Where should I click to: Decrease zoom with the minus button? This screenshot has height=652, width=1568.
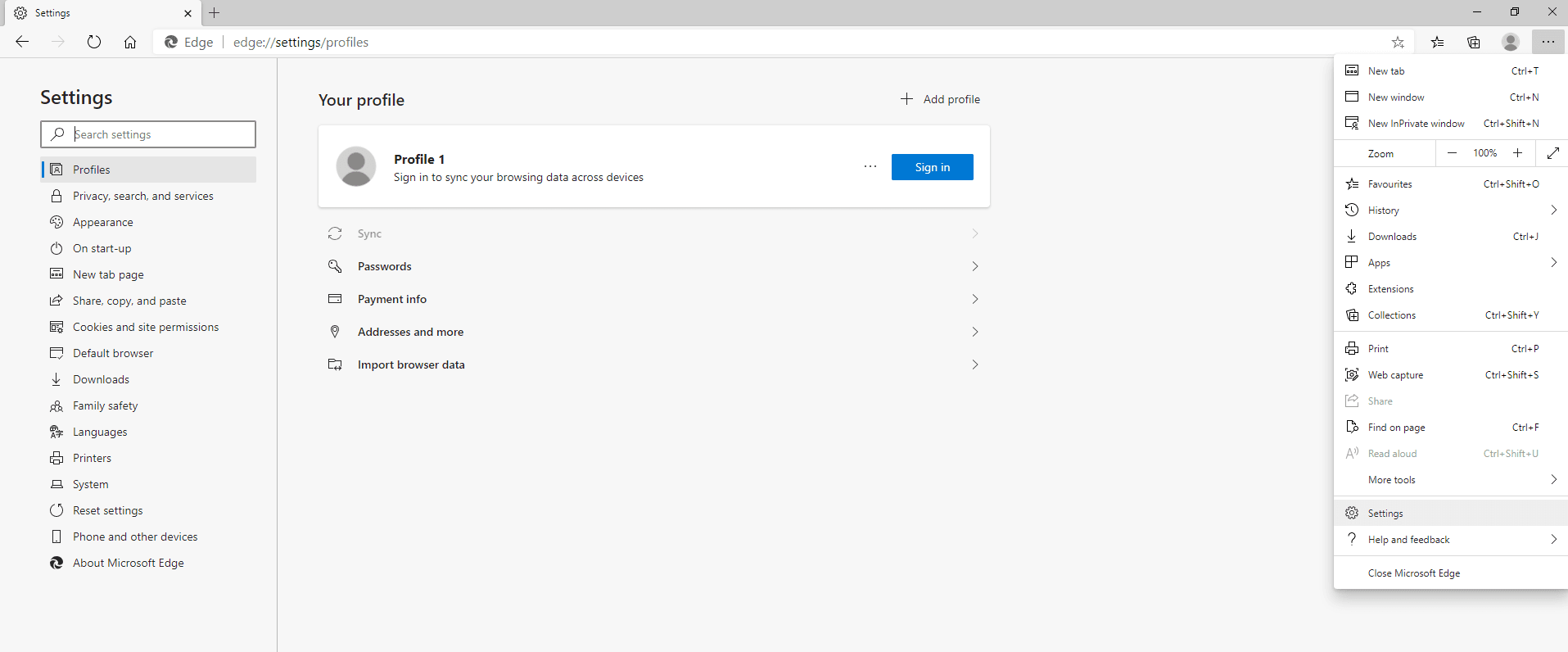coord(1452,153)
